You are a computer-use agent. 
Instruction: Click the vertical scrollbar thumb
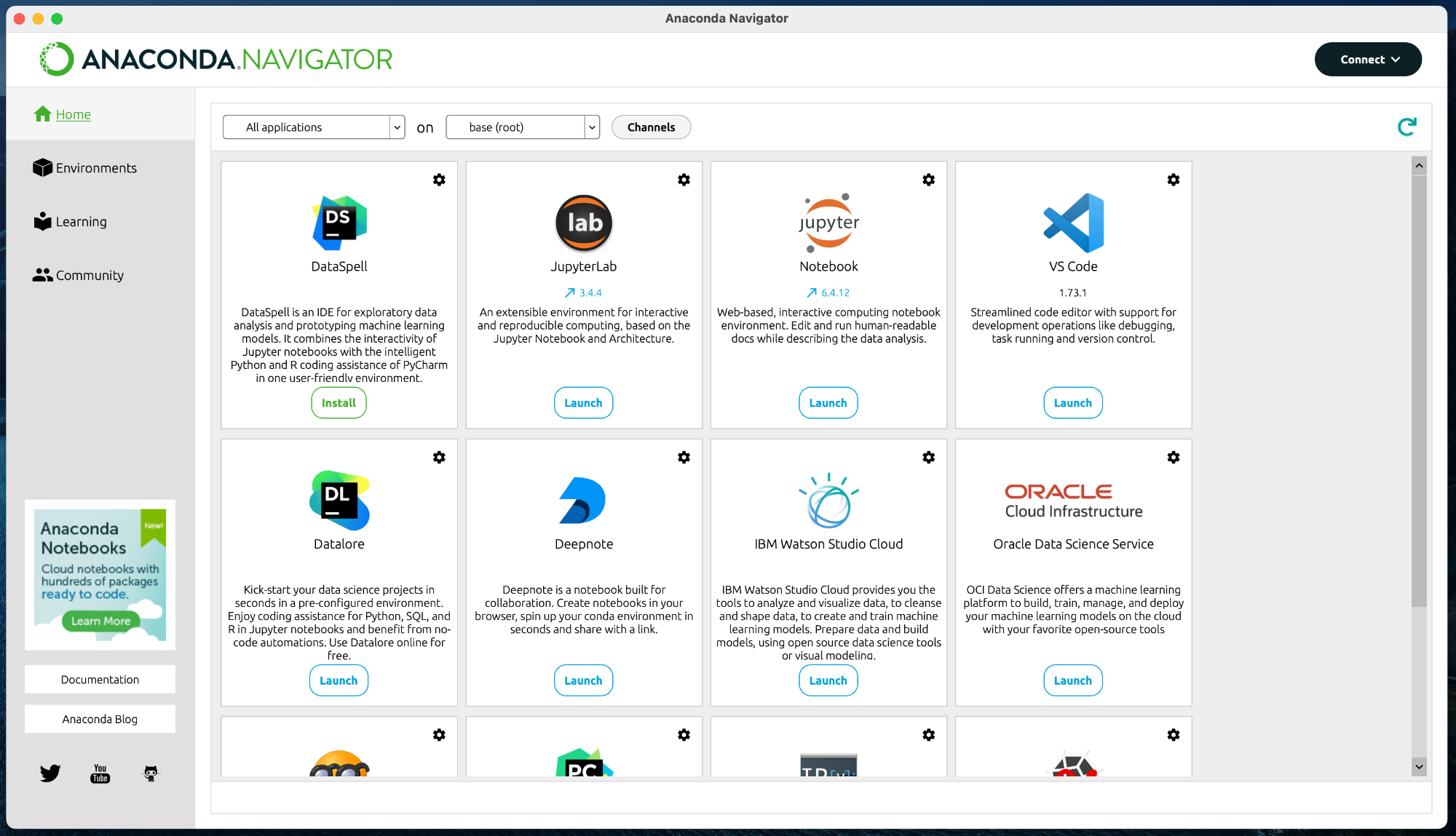pyautogui.click(x=1419, y=391)
